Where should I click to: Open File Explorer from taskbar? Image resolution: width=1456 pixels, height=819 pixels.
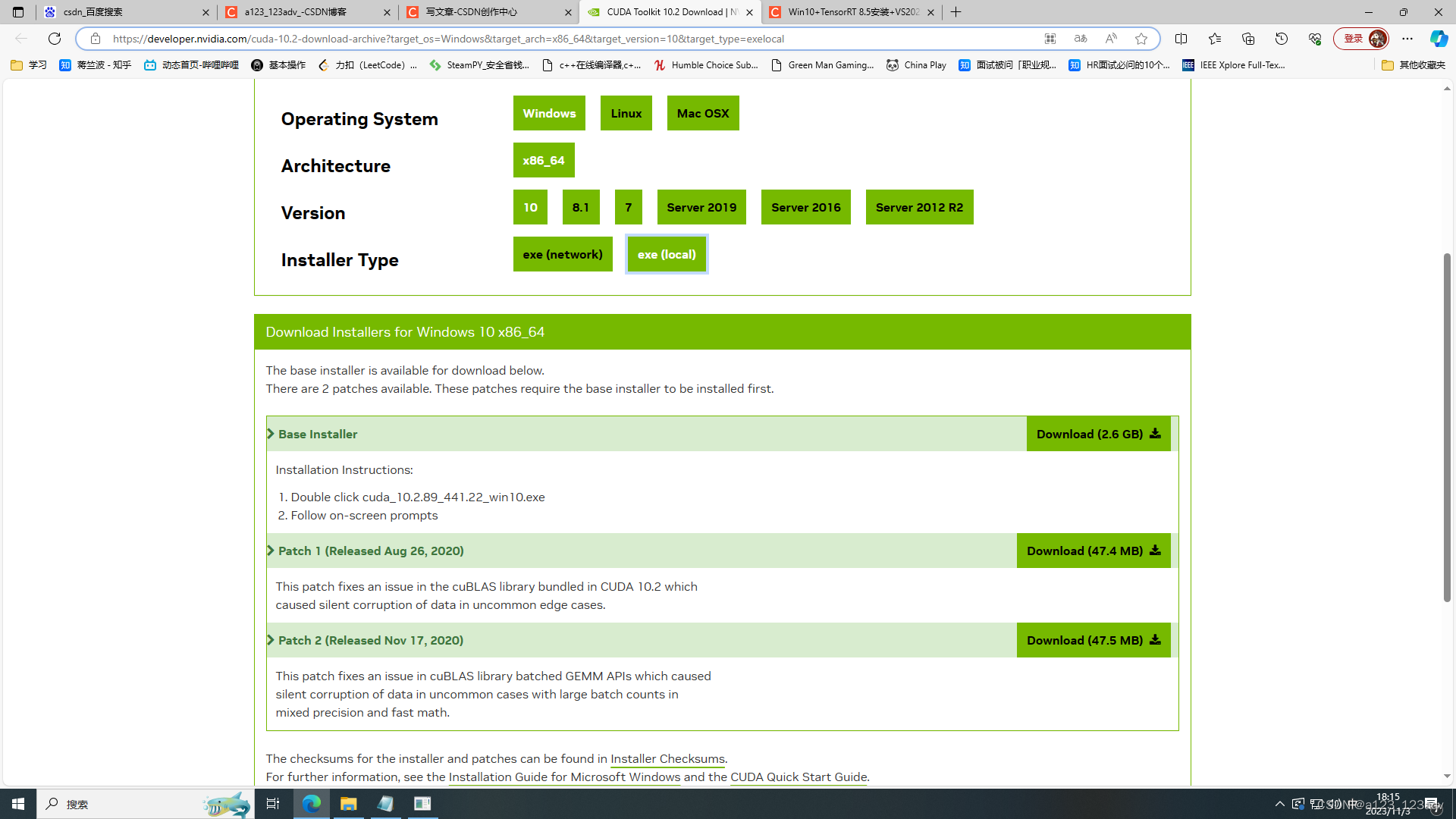point(348,804)
